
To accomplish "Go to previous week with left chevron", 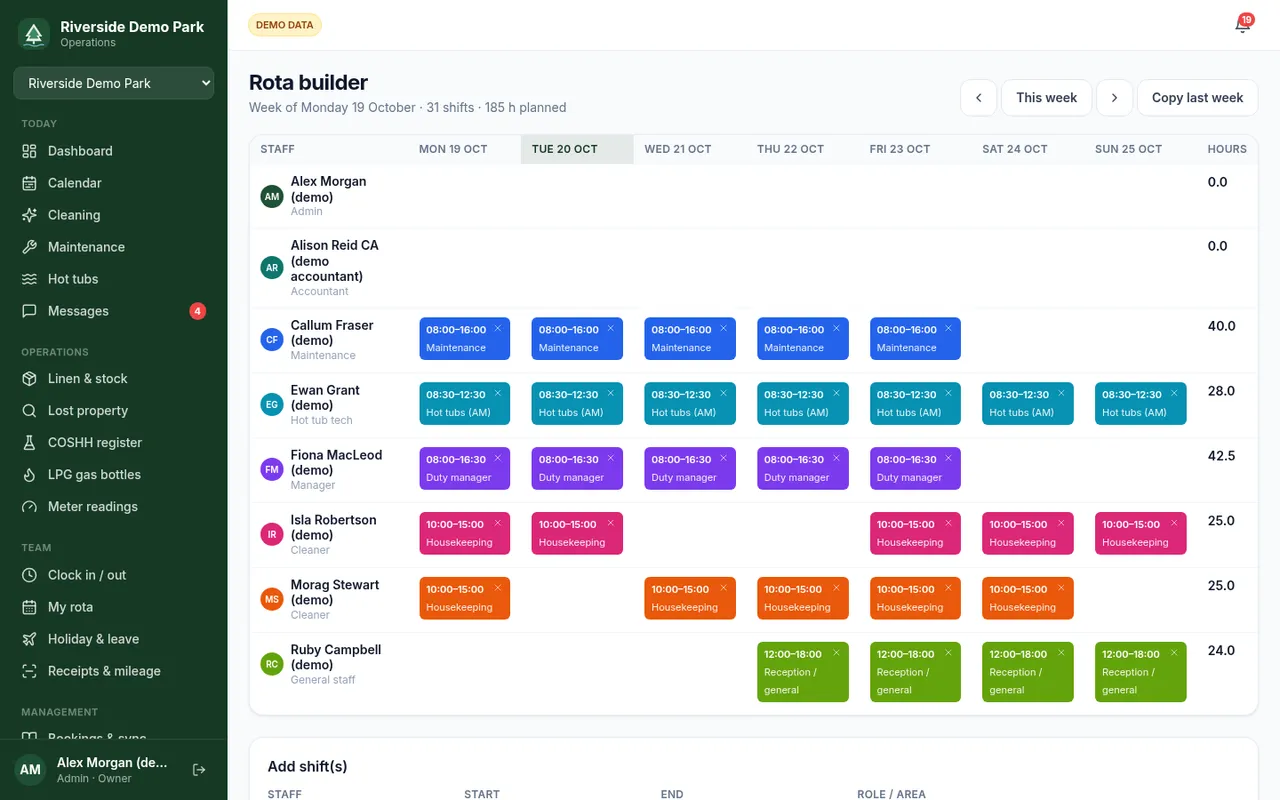I will coord(979,98).
